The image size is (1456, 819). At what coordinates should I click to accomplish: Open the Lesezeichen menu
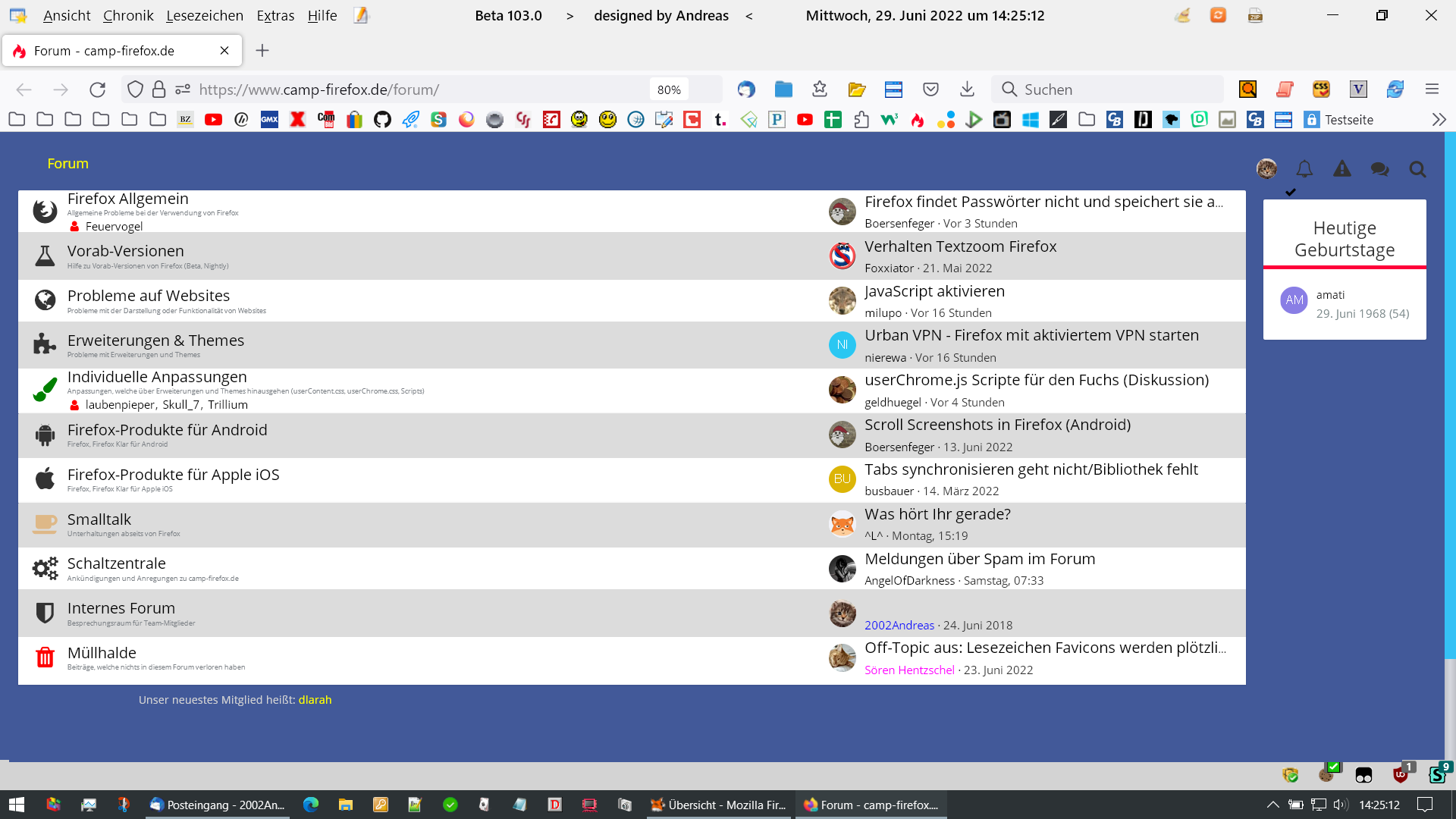pos(205,15)
